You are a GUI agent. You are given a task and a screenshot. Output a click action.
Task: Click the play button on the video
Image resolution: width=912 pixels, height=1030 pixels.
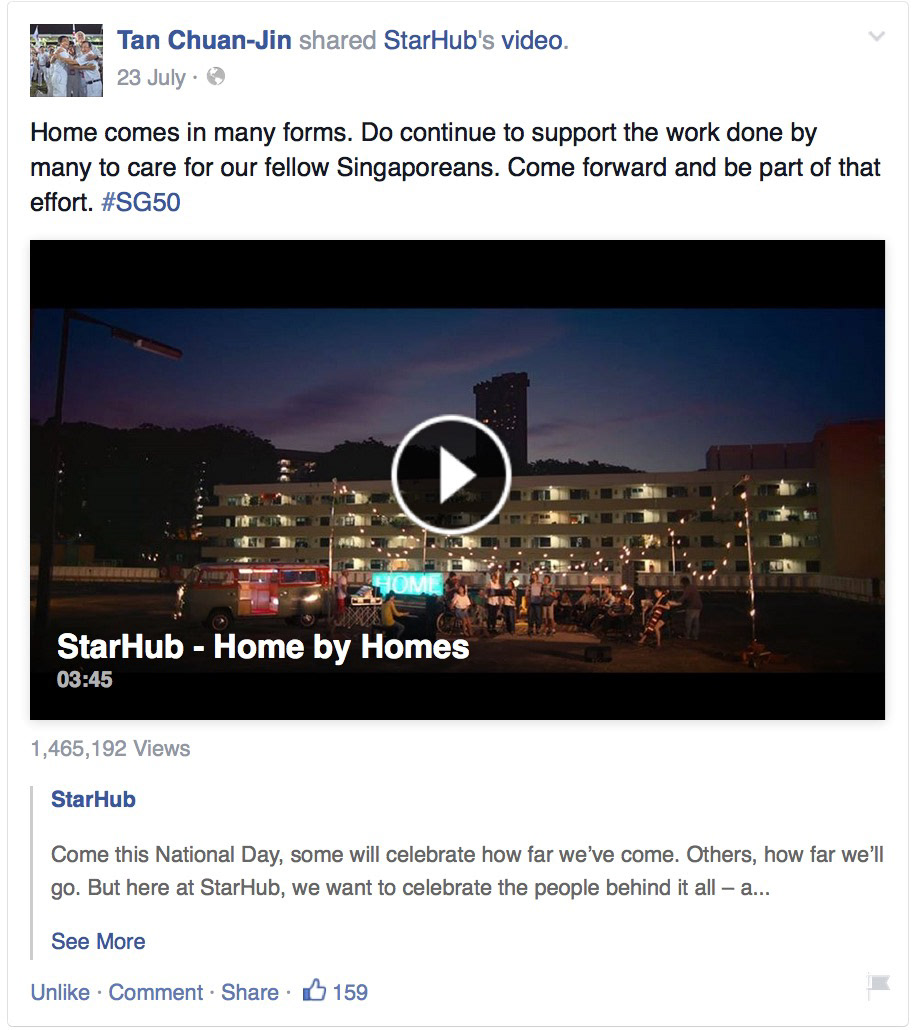click(451, 474)
